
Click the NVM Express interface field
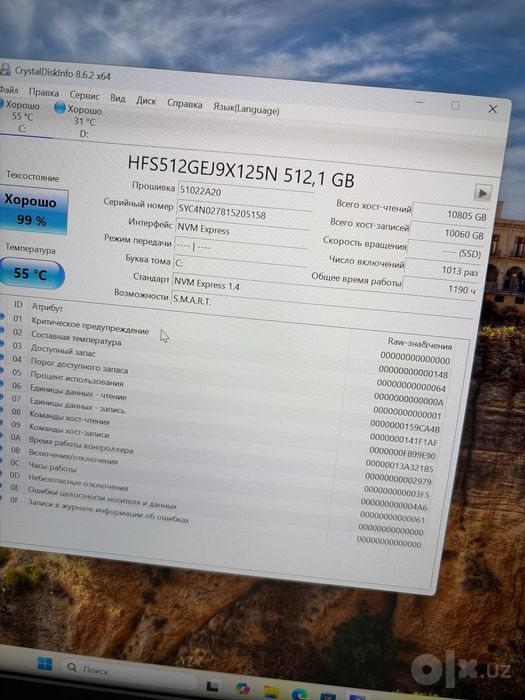pyautogui.click(x=242, y=231)
